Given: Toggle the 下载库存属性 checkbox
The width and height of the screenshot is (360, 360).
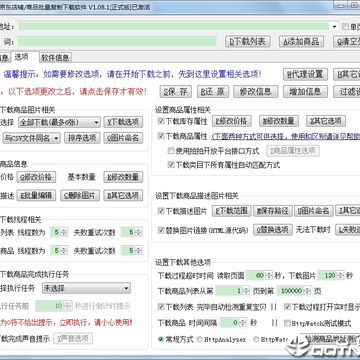Looking at the screenshot, I should click(x=161, y=121).
